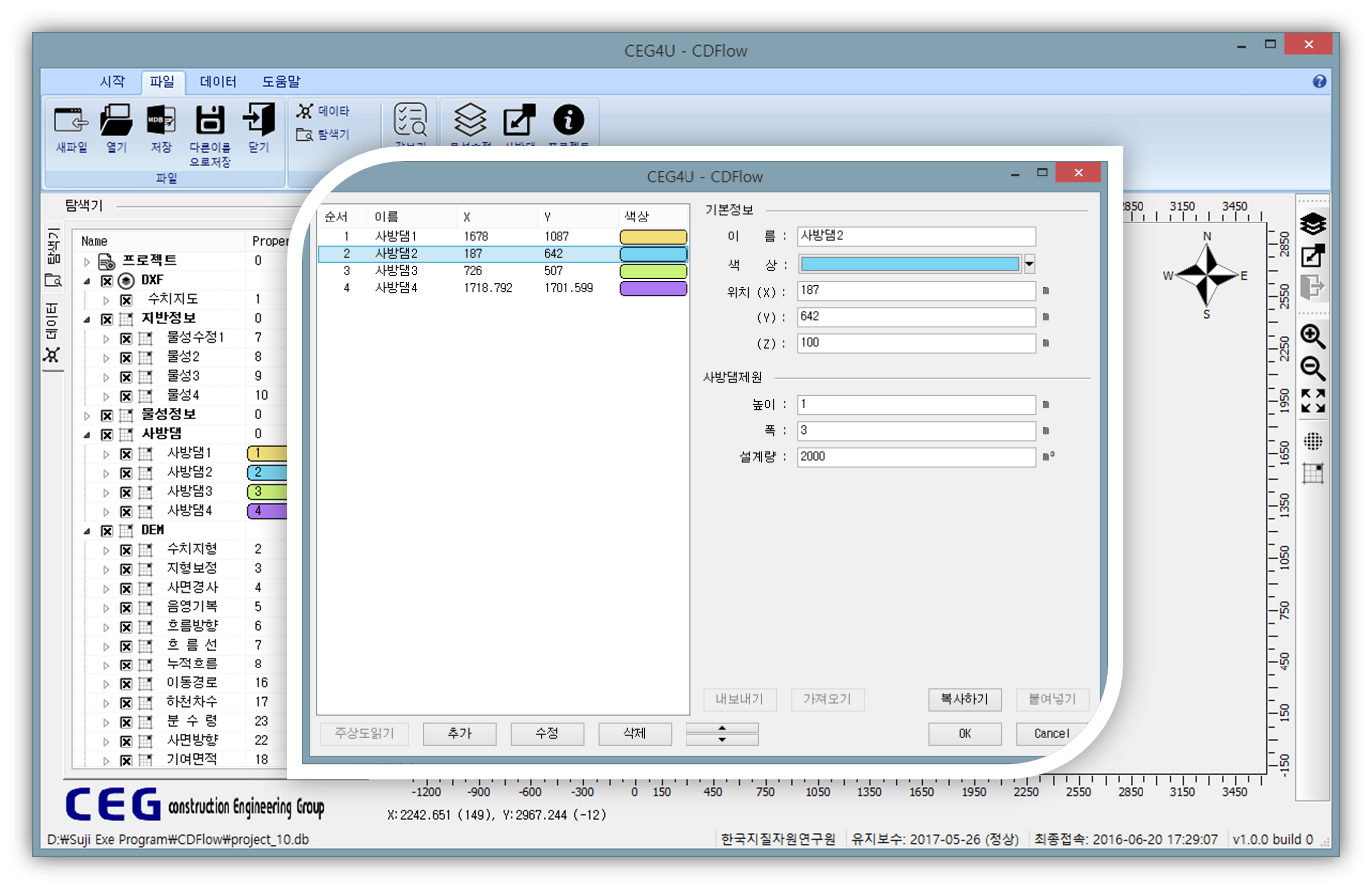Expand the 수치지형 tree node
This screenshot has height=889, width=1372.
point(106,550)
